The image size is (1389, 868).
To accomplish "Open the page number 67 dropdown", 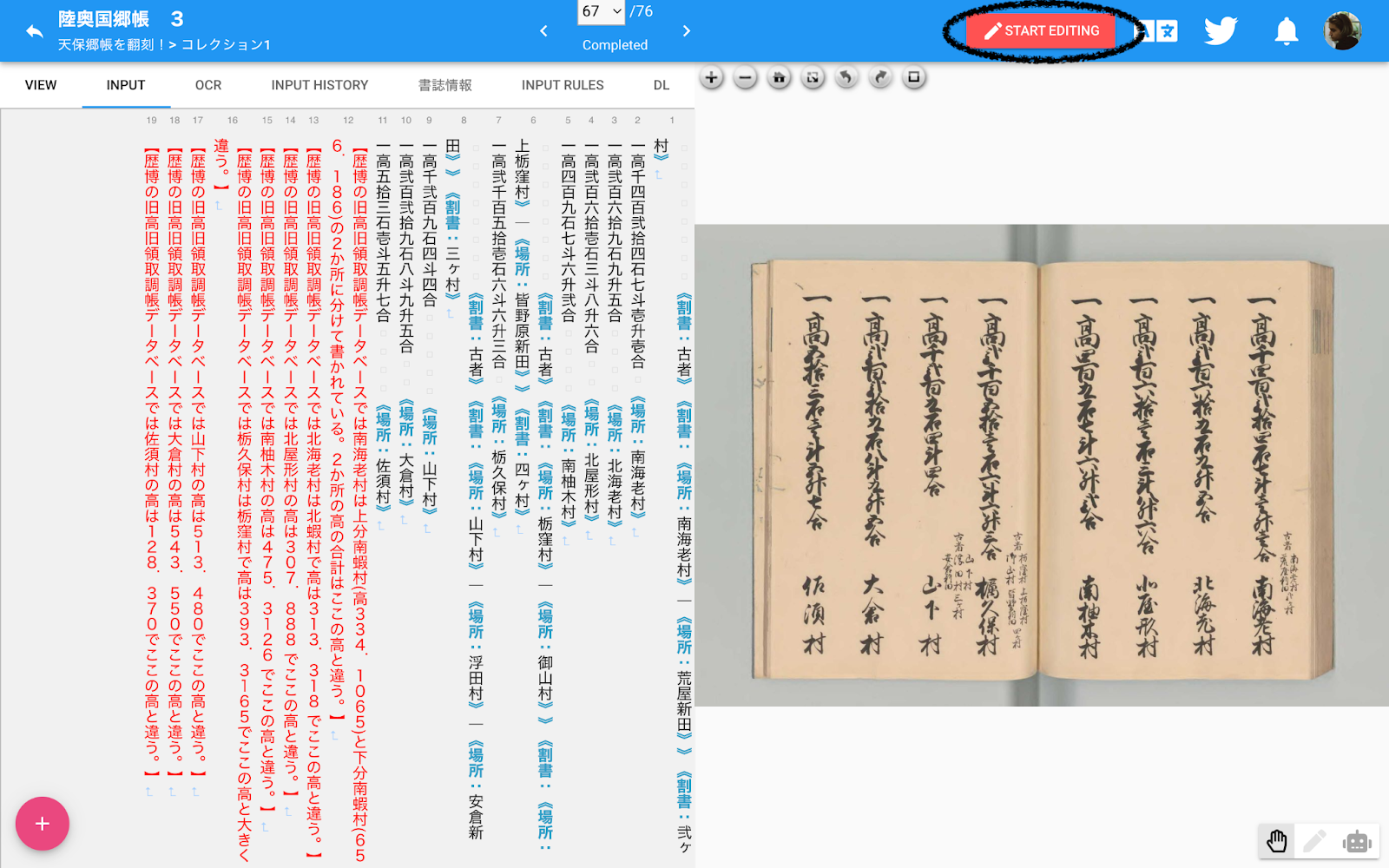I will pos(602,11).
